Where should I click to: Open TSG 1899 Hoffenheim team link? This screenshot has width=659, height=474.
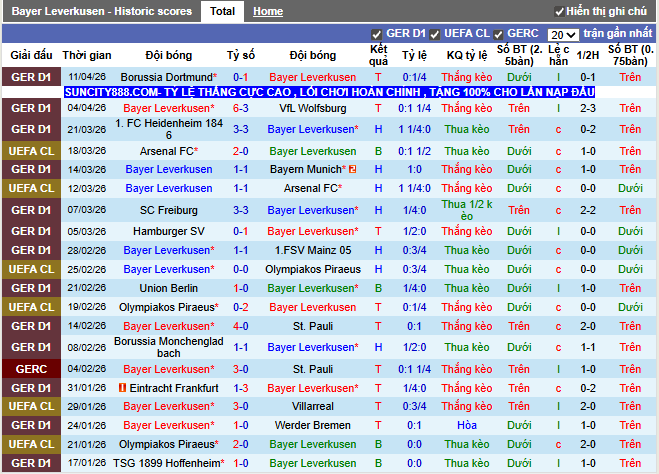[166, 463]
